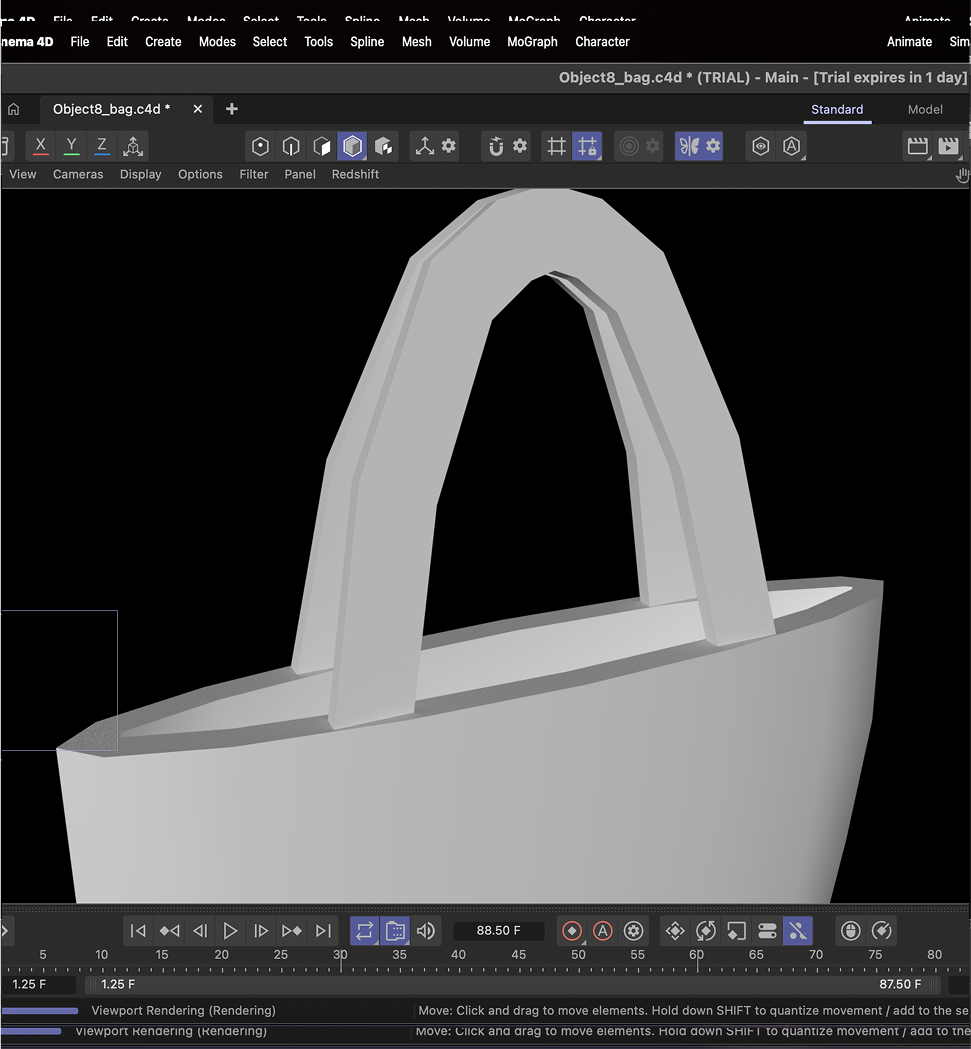Image resolution: width=971 pixels, height=1049 pixels.
Task: Switch to the Model layout tab
Action: click(x=925, y=109)
